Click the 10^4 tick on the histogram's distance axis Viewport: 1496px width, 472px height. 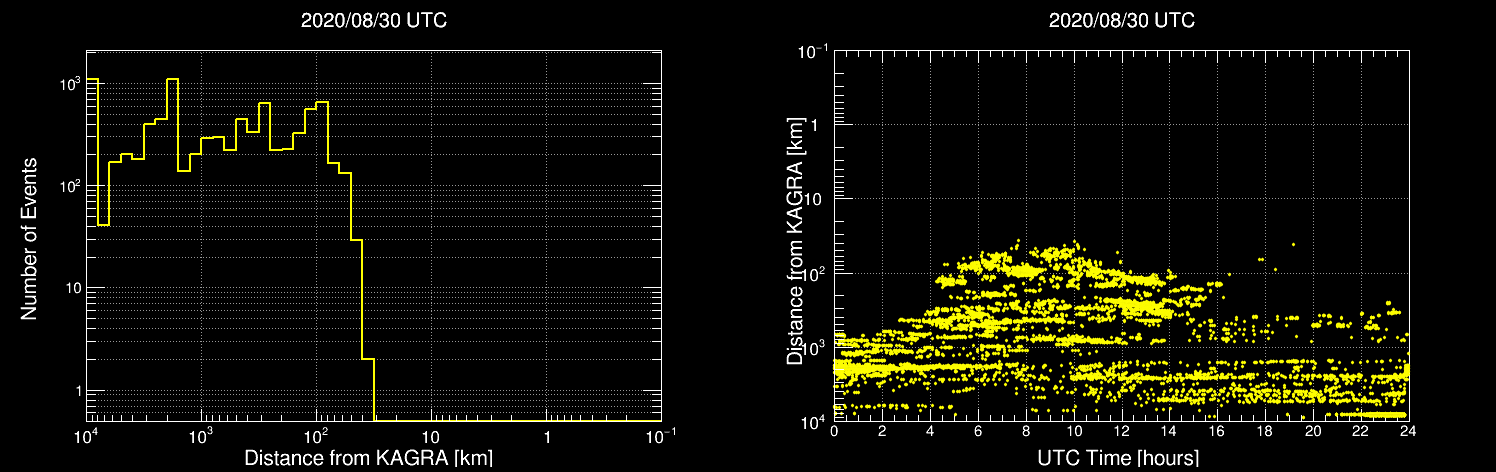pos(86,435)
